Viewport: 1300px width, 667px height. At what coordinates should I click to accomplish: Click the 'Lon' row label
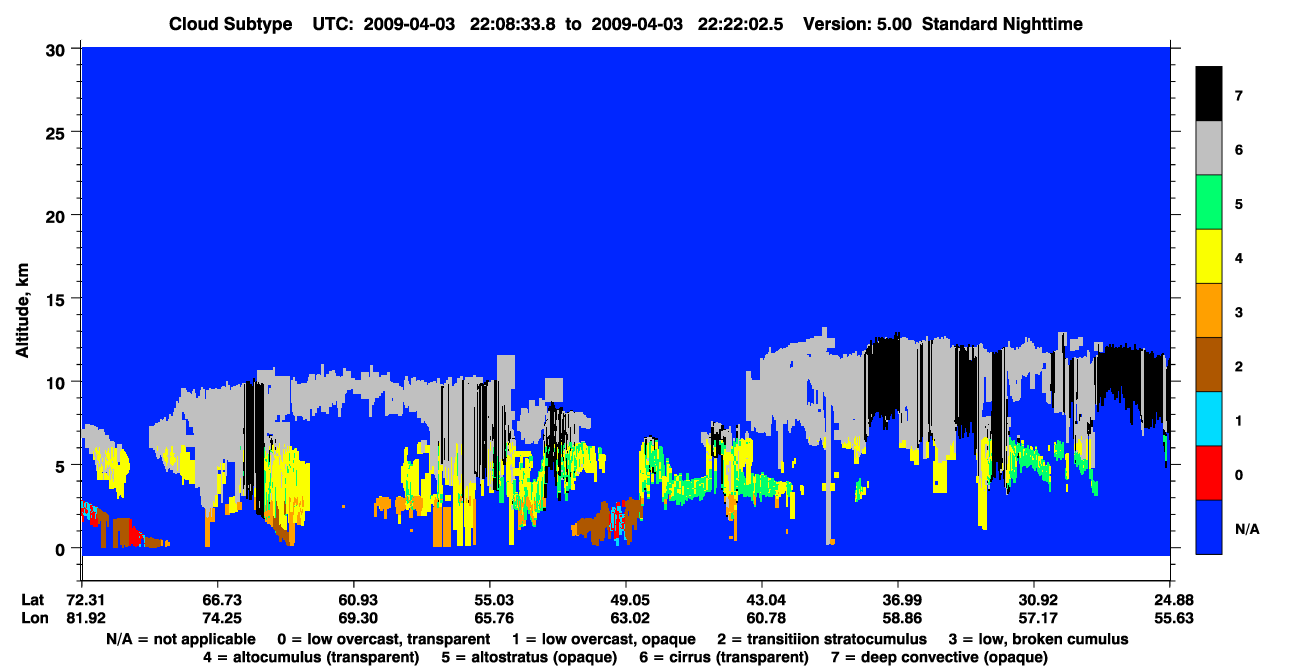click(x=33, y=618)
